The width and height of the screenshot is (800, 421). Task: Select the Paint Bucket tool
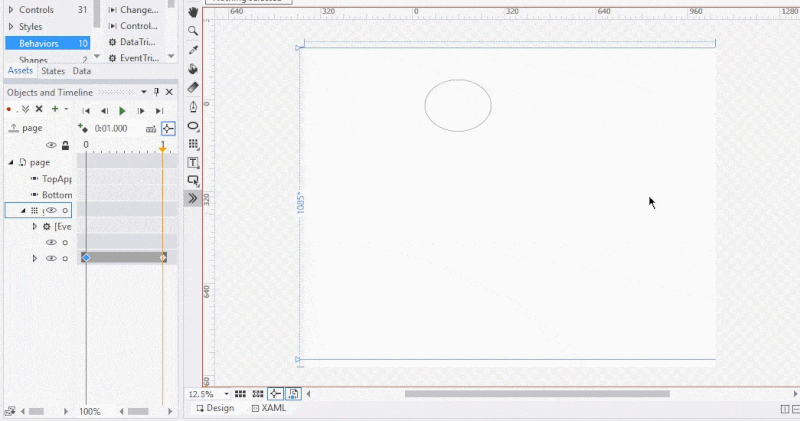point(193,68)
